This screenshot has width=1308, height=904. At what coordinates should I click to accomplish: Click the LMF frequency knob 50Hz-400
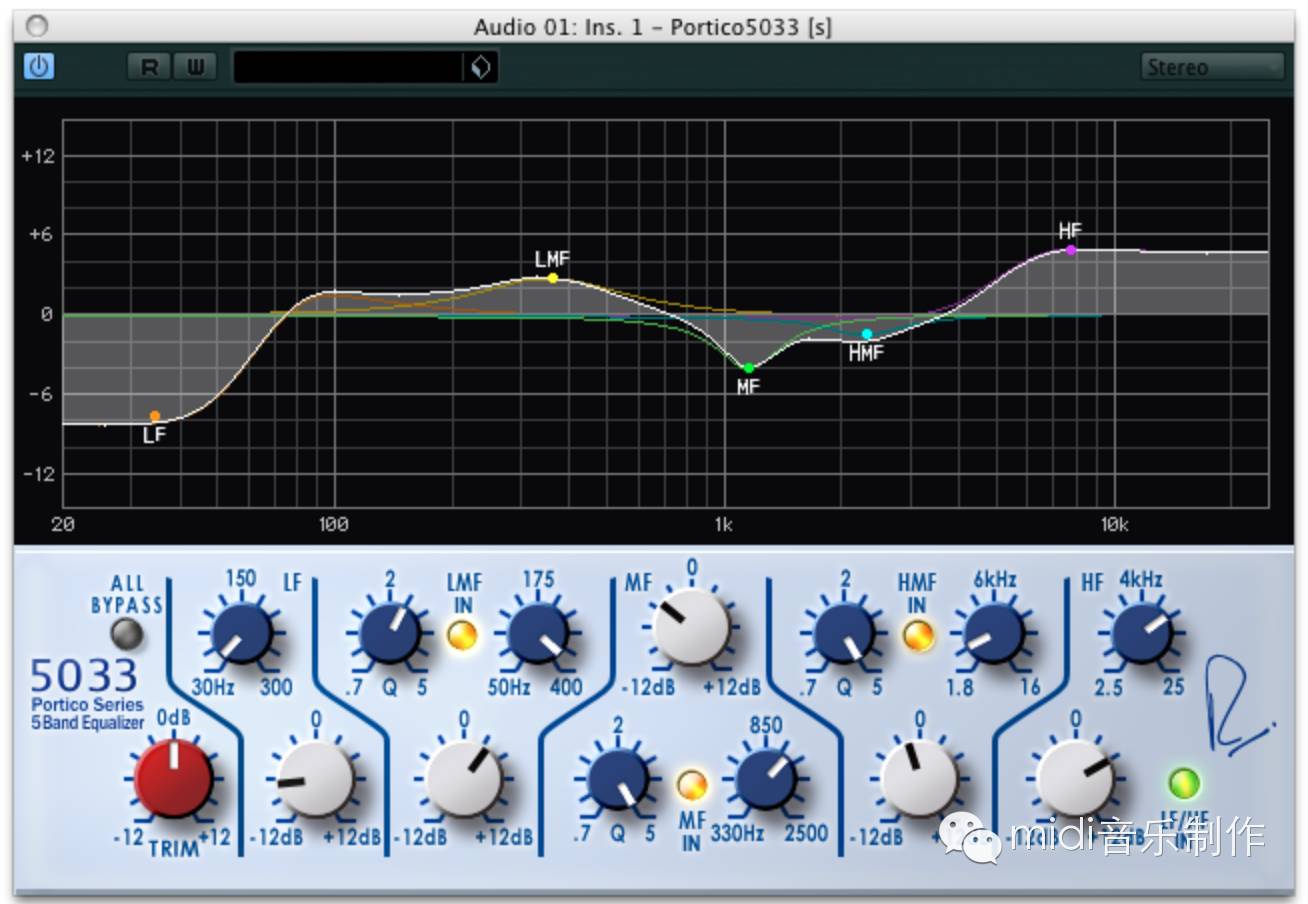[538, 633]
